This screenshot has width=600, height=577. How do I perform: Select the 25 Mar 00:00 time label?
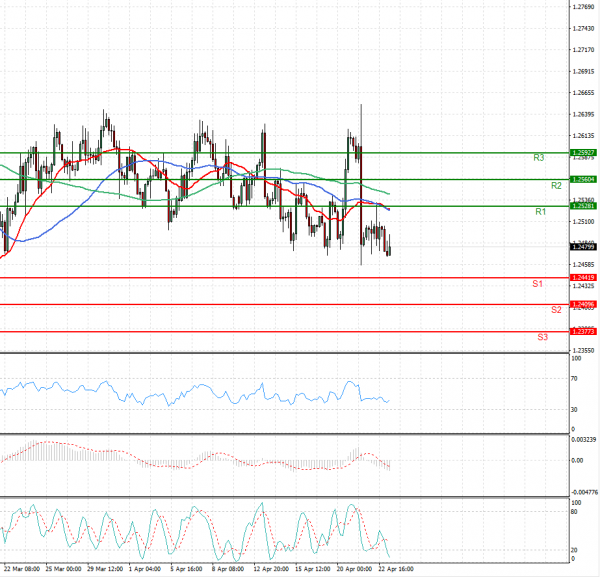click(x=64, y=569)
